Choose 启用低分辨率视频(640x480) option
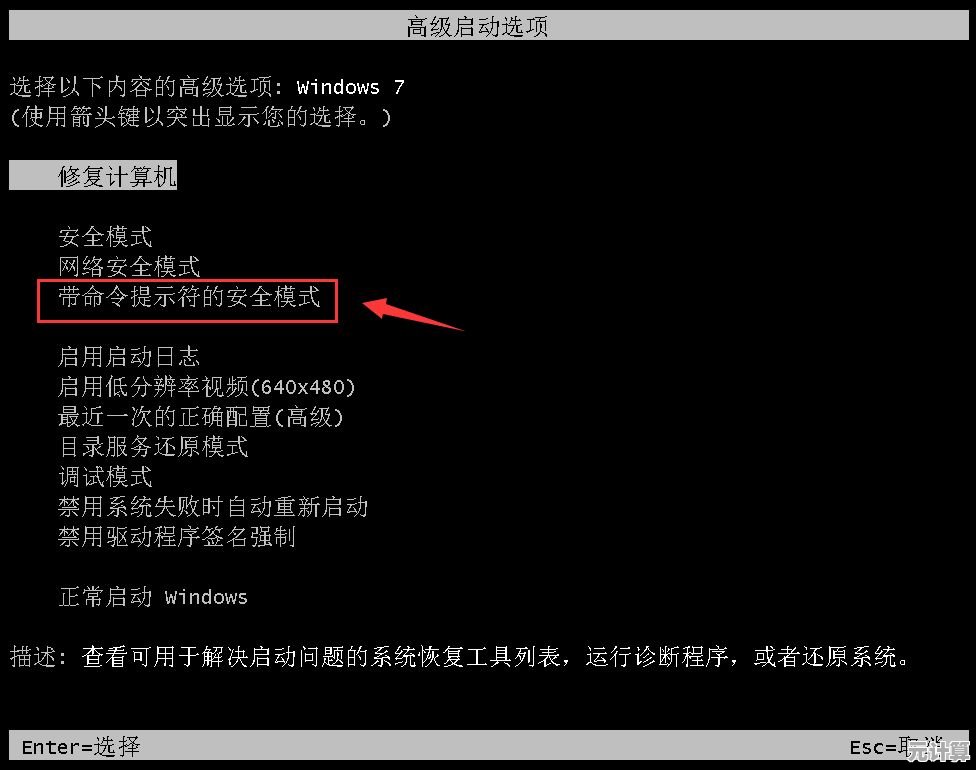 [207, 387]
